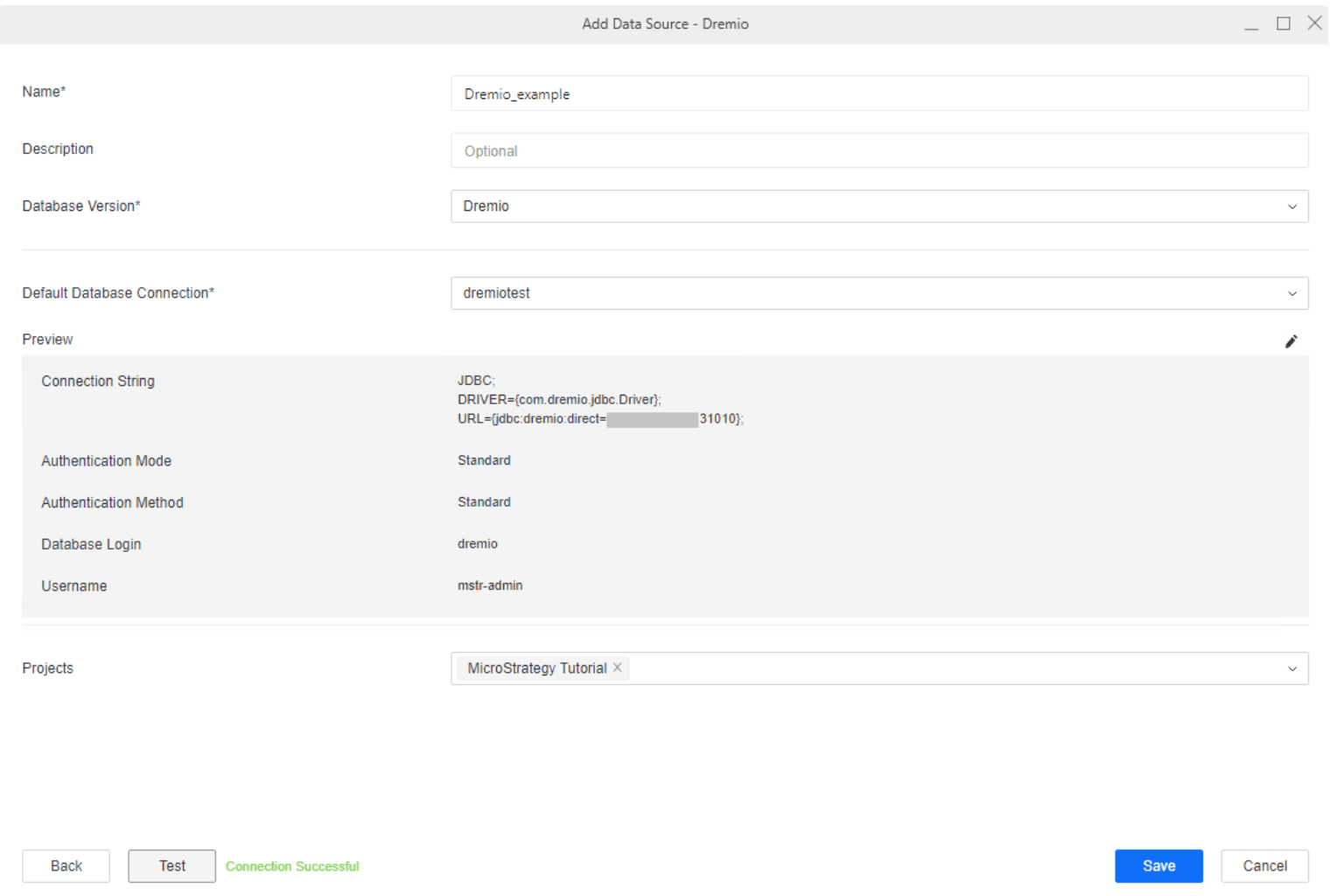
Task: Click the URL jdbc:dremio:direct line
Action: click(600, 419)
